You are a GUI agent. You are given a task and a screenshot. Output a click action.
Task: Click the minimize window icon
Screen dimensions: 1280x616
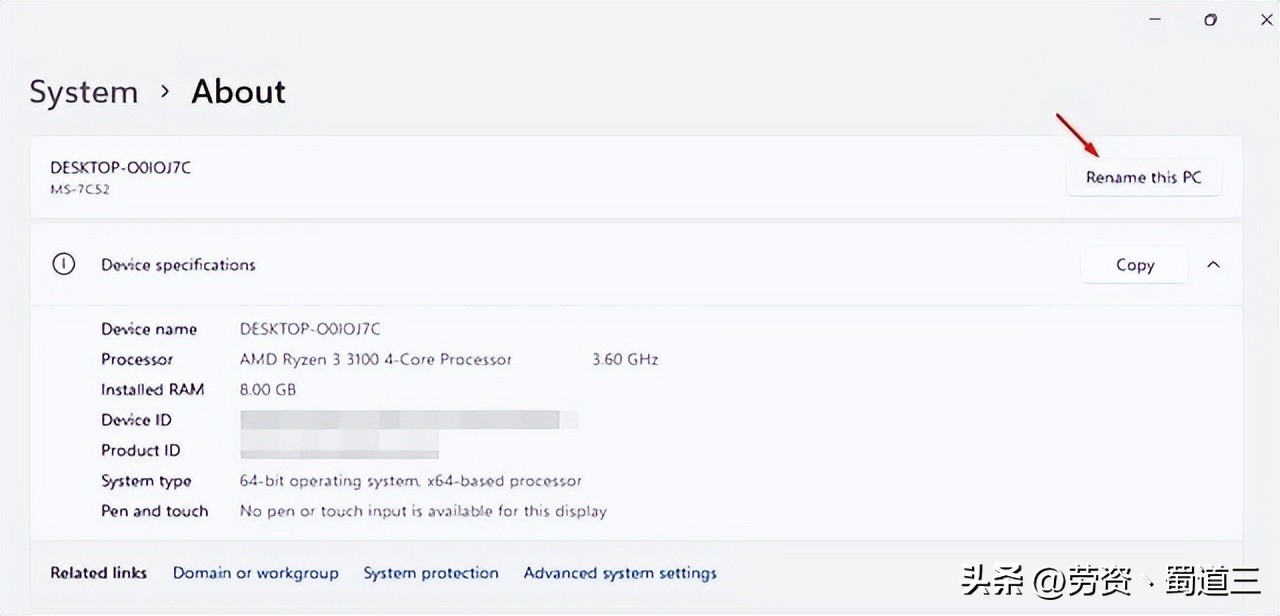click(x=1154, y=18)
